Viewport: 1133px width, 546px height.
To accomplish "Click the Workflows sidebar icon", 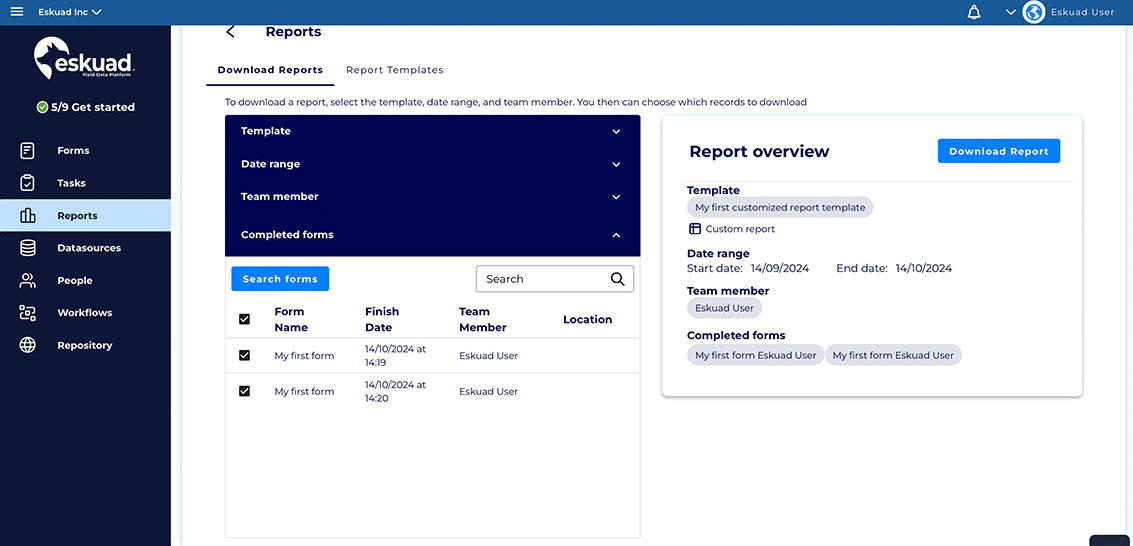I will click(28, 313).
